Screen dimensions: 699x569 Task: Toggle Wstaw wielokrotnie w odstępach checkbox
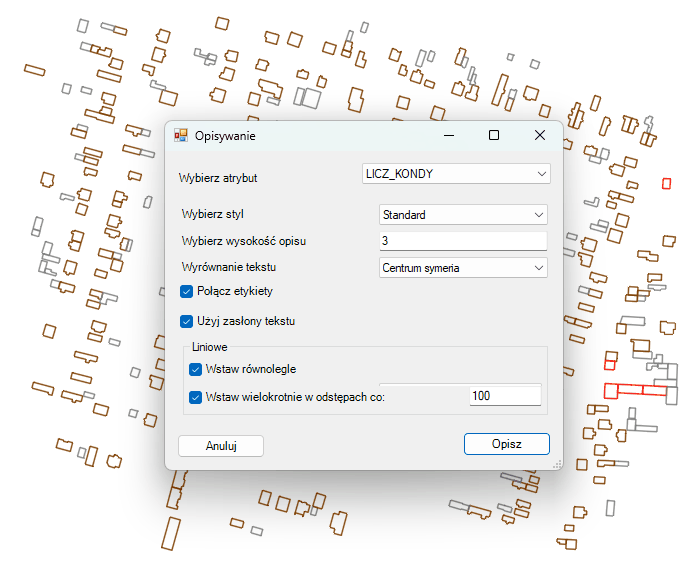click(x=196, y=396)
